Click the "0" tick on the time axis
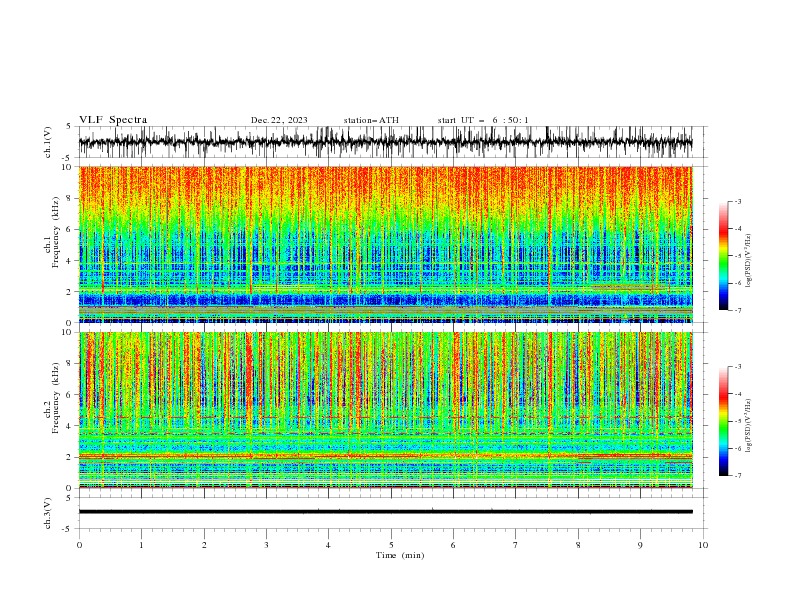Screen dimensions: 792x612 point(79,545)
